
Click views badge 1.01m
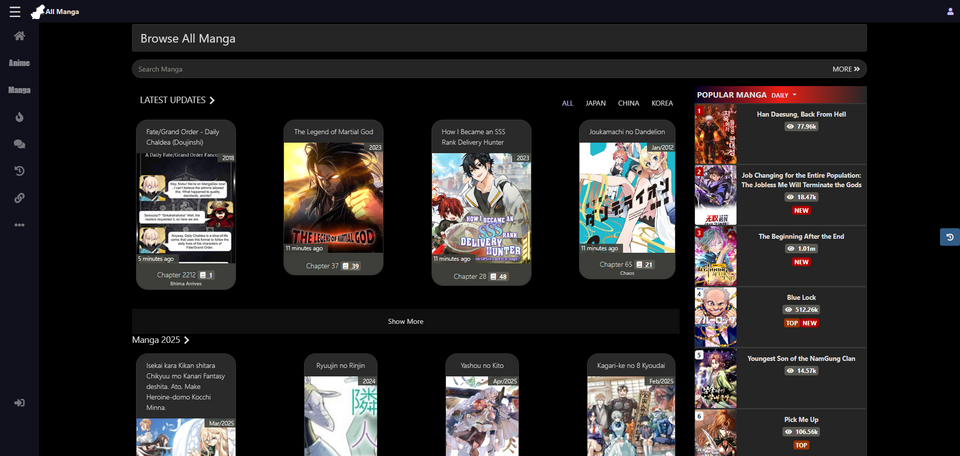(x=801, y=249)
